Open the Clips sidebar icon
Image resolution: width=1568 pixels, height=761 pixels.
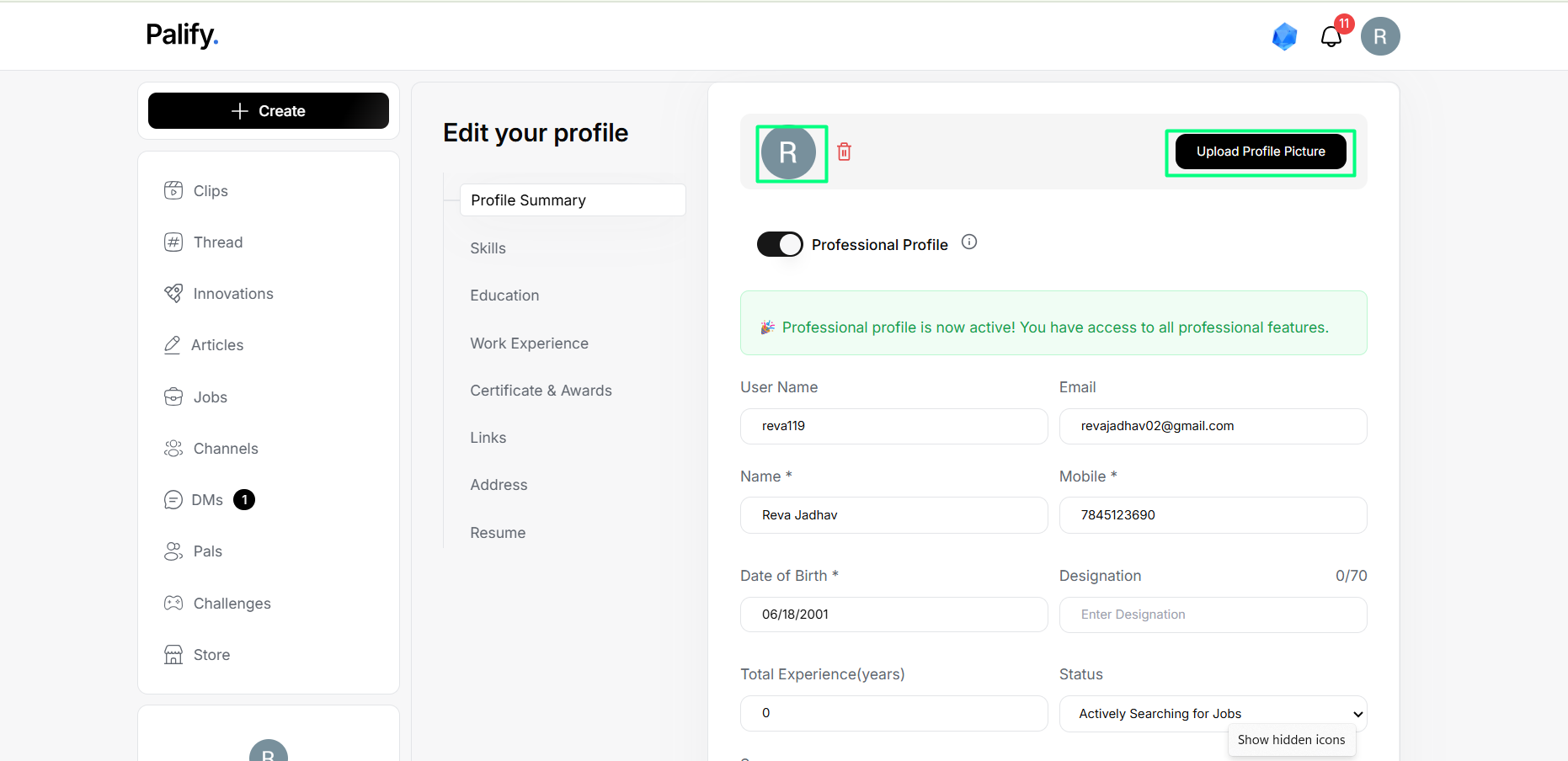tap(173, 190)
